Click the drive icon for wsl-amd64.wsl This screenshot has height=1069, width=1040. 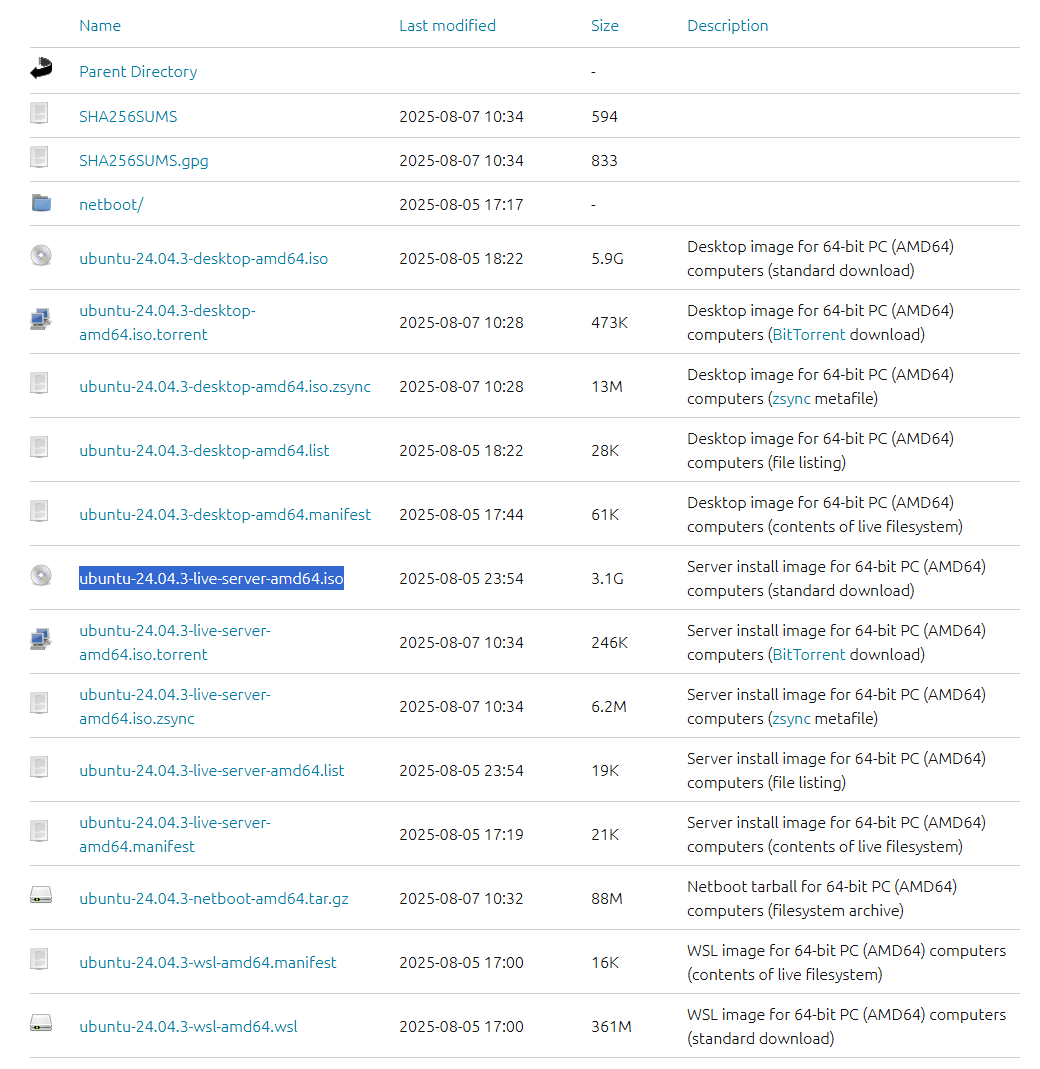click(x=41, y=1023)
